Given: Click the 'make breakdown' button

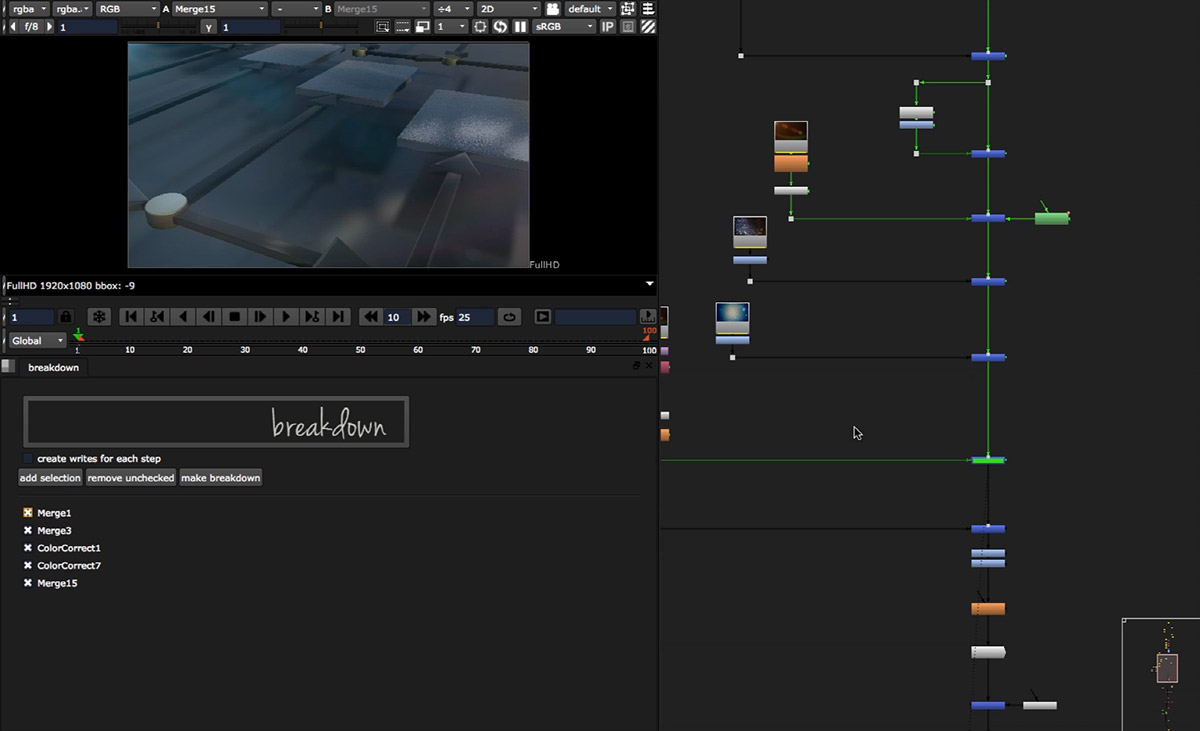Looking at the screenshot, I should pos(220,478).
